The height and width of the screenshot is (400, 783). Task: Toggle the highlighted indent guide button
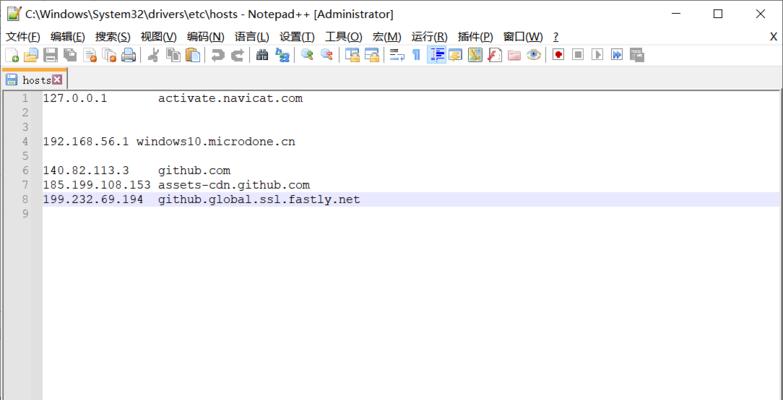[436, 55]
